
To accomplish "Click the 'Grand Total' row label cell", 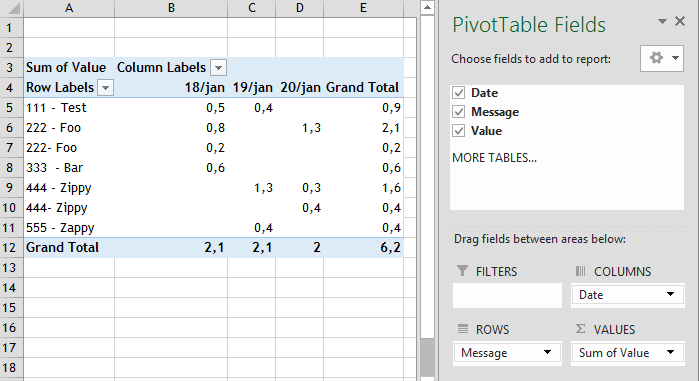I will click(x=69, y=247).
